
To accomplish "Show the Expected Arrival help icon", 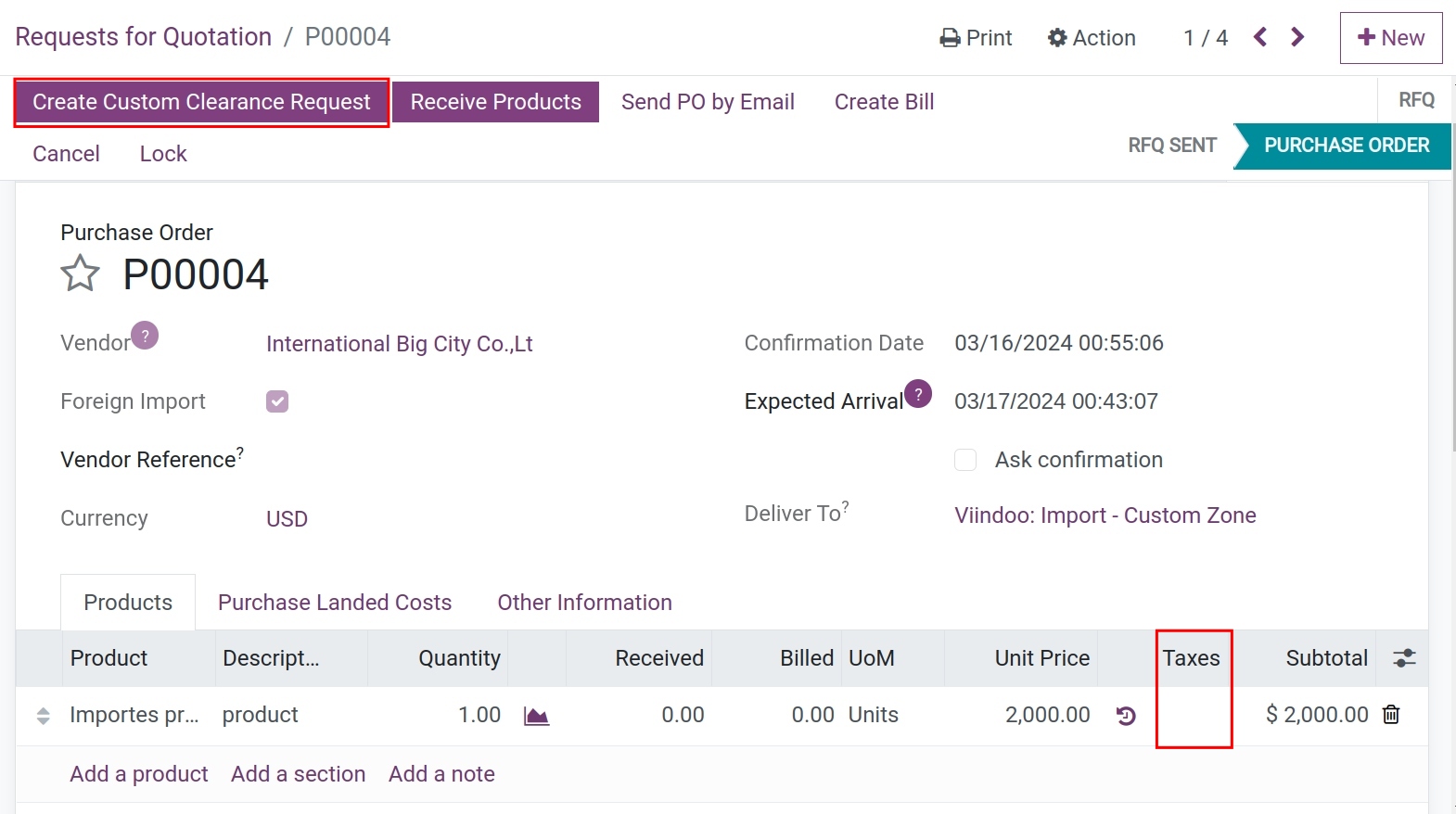I will (918, 393).
